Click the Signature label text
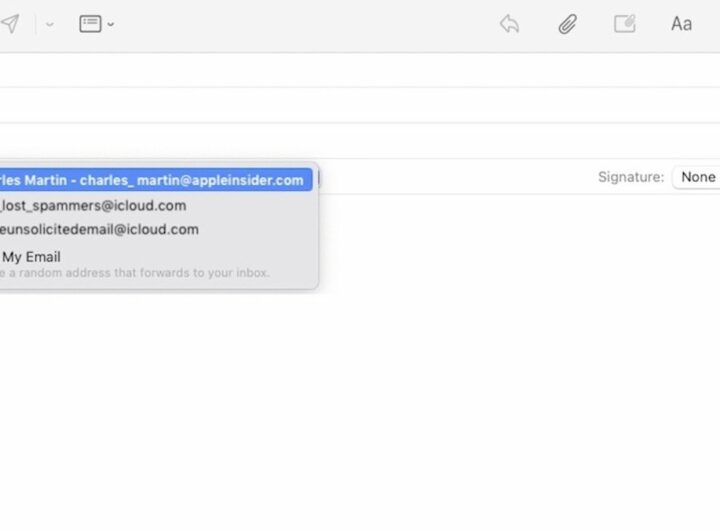720x530 pixels. coord(630,177)
